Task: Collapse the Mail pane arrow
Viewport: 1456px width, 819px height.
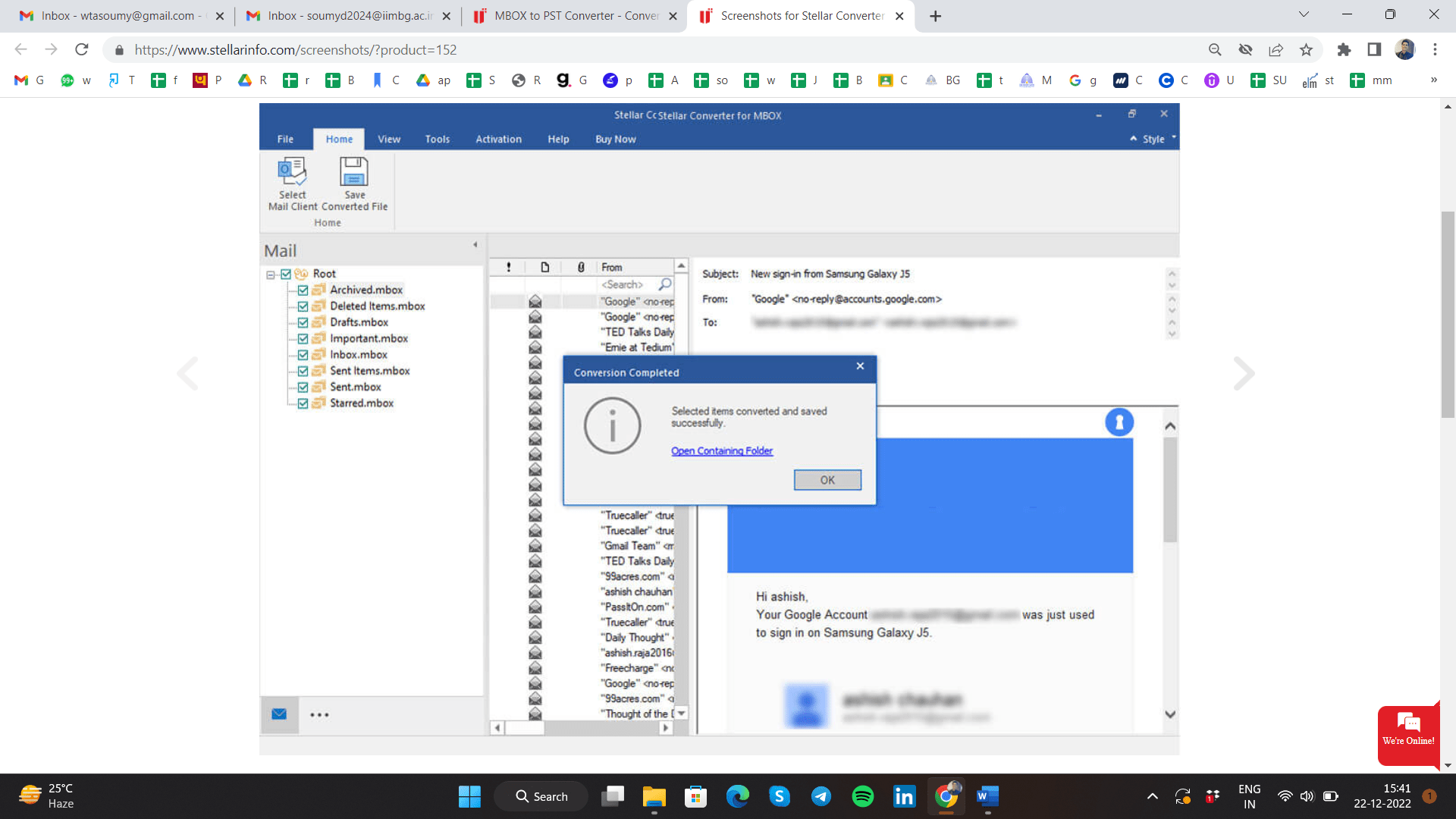Action: (x=475, y=245)
